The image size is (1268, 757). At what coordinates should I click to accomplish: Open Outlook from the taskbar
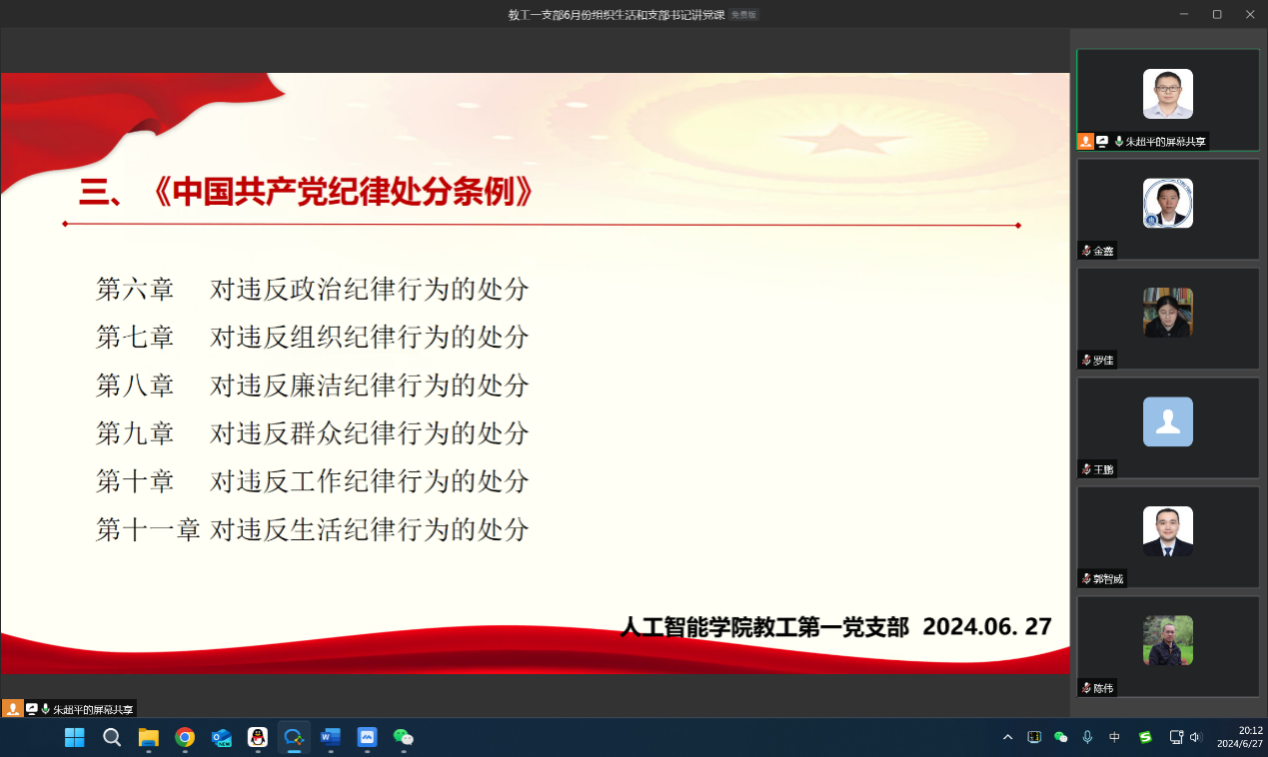click(221, 737)
